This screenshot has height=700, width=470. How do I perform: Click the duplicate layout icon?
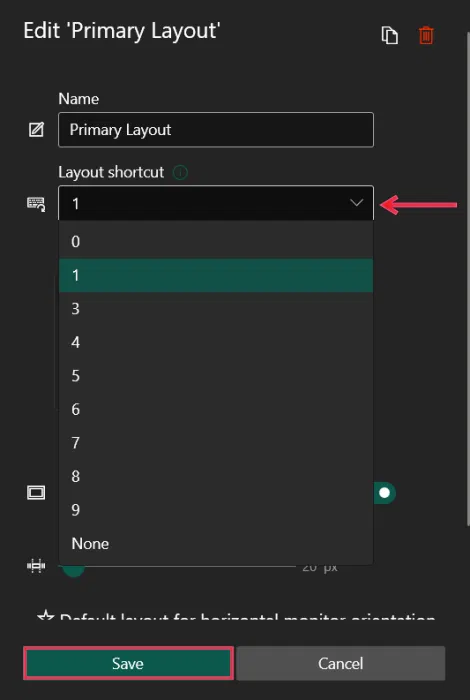(x=390, y=35)
